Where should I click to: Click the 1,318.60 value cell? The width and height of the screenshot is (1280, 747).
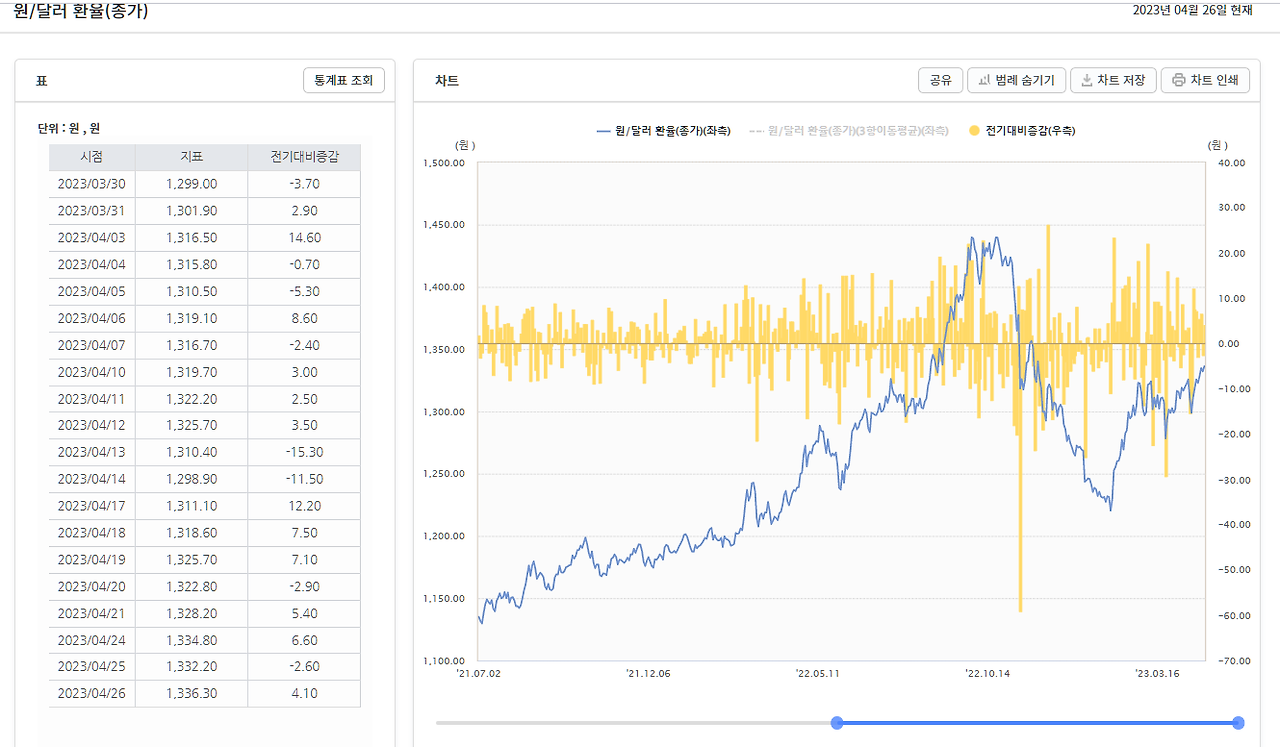pos(191,533)
